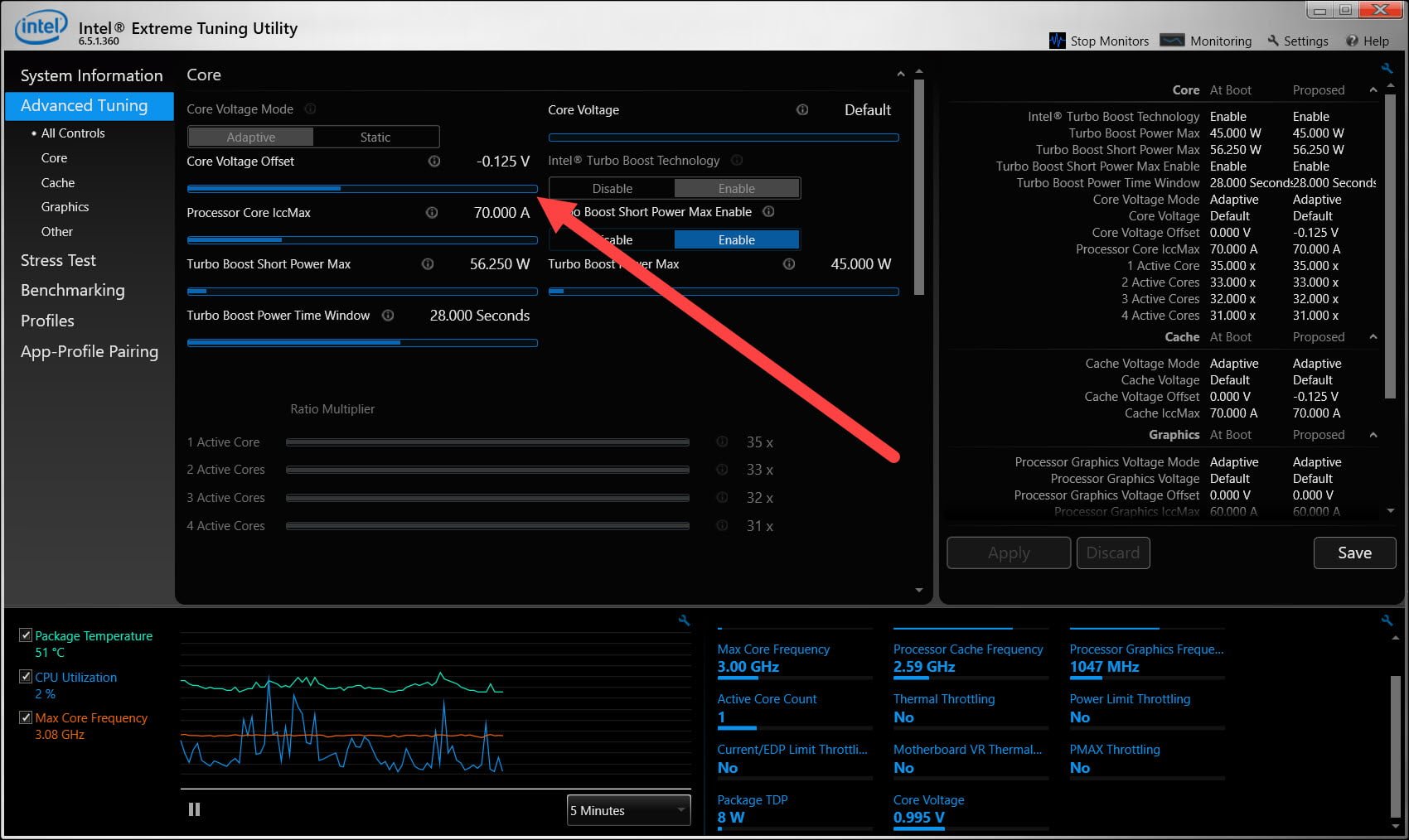Image resolution: width=1409 pixels, height=840 pixels.
Task: Open Profiles section
Action: coord(47,321)
